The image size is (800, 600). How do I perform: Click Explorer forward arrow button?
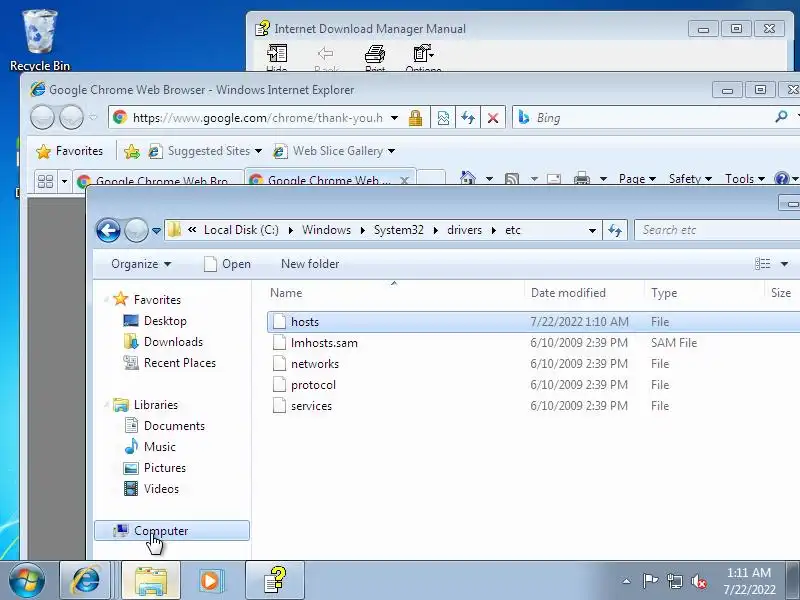[x=136, y=231]
